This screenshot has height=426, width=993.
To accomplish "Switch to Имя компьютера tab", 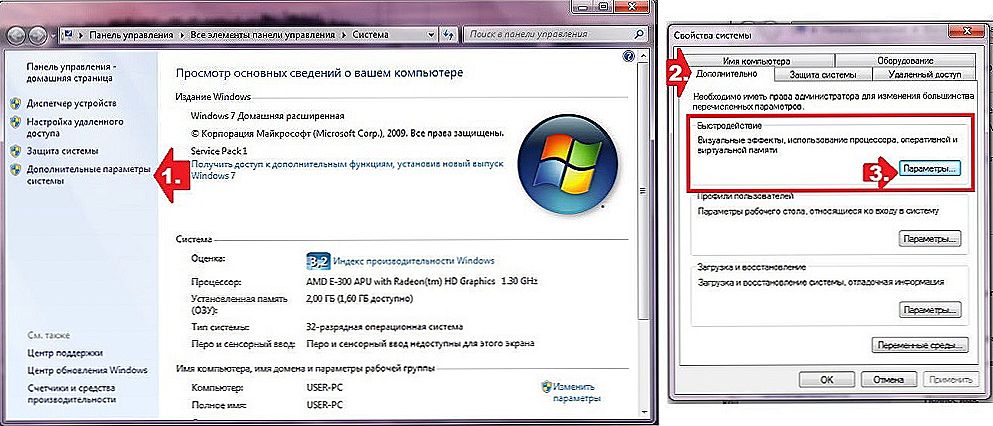I will (x=756, y=61).
